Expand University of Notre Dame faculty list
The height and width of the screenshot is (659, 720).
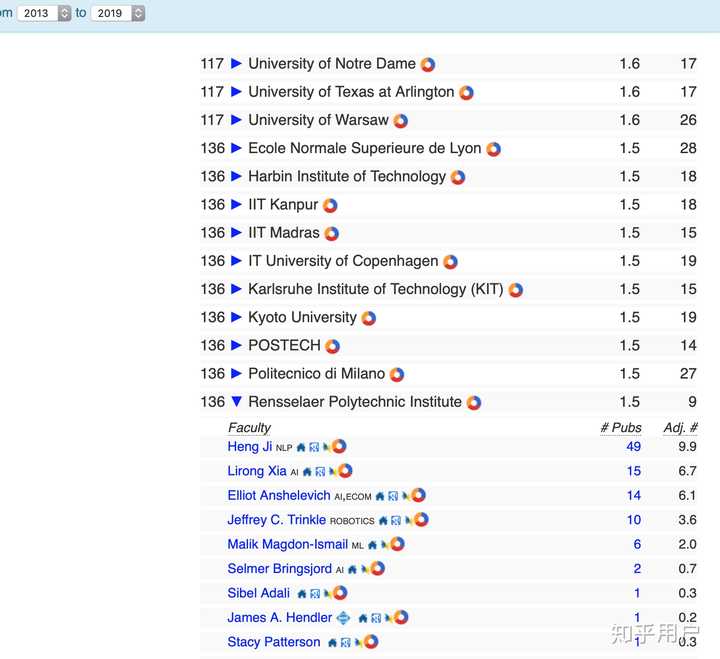(236, 63)
